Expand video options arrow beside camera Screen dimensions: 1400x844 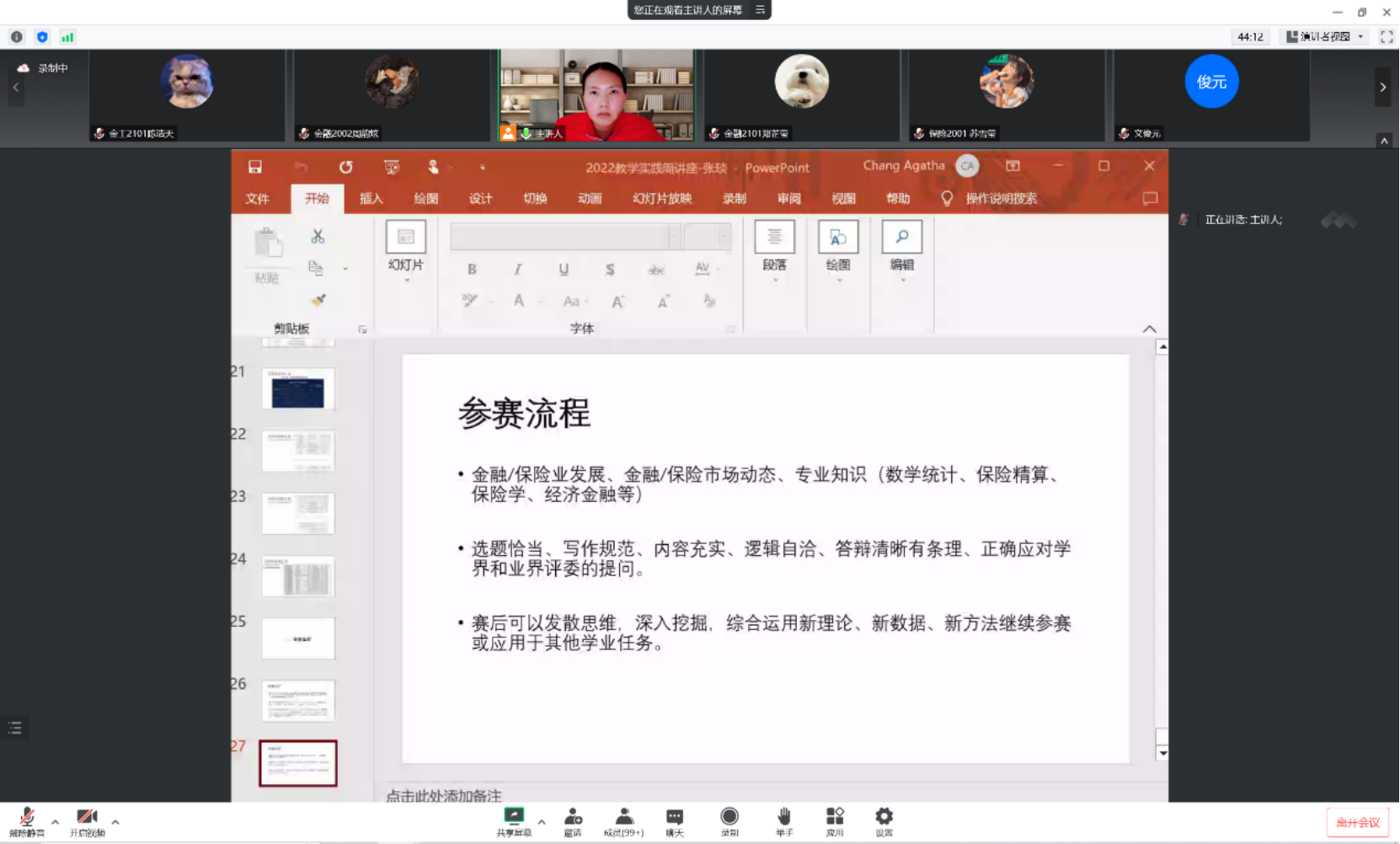tap(115, 821)
